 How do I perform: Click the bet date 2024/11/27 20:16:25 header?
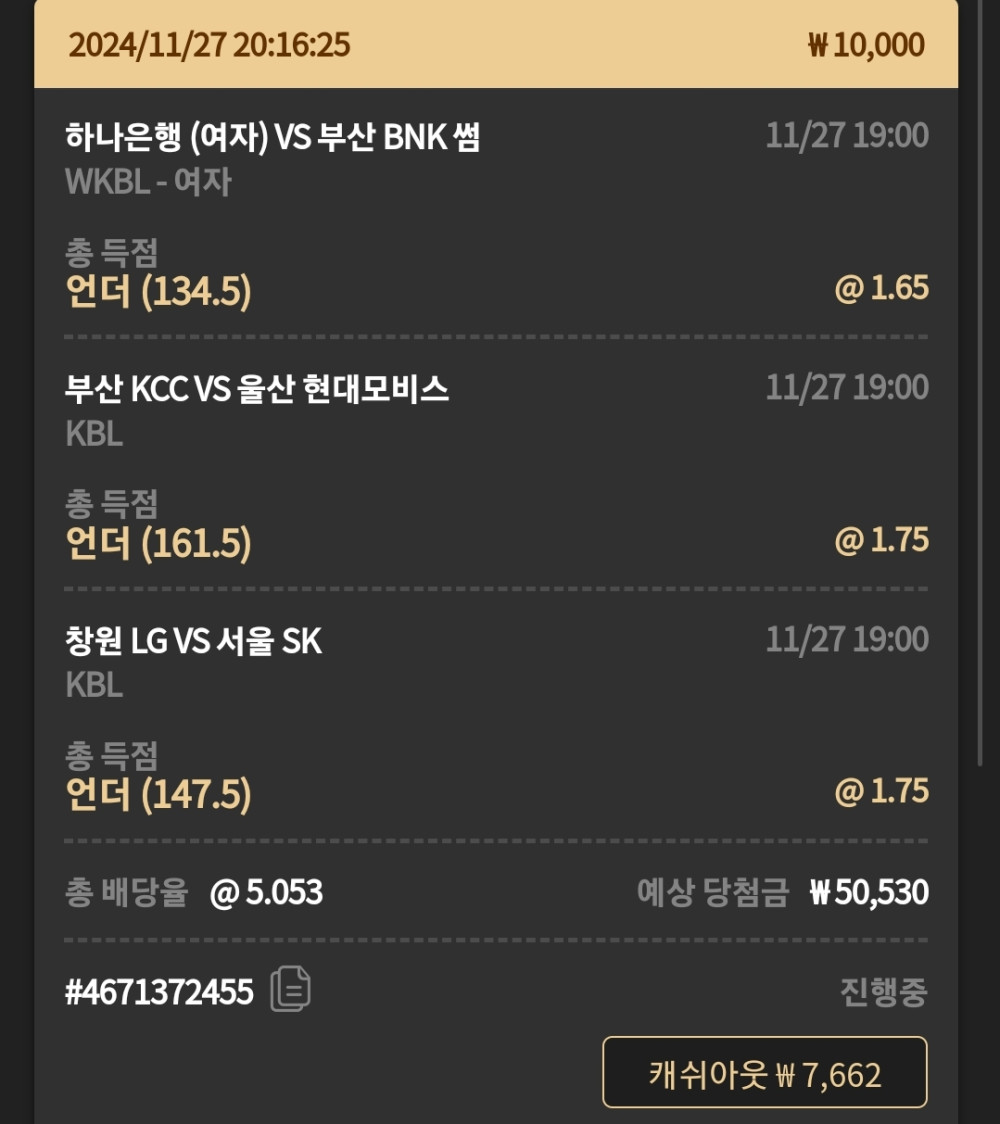[209, 45]
